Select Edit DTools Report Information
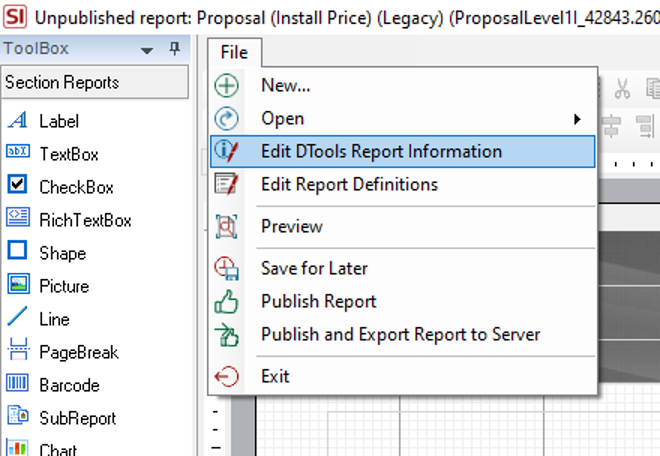 pos(402,152)
